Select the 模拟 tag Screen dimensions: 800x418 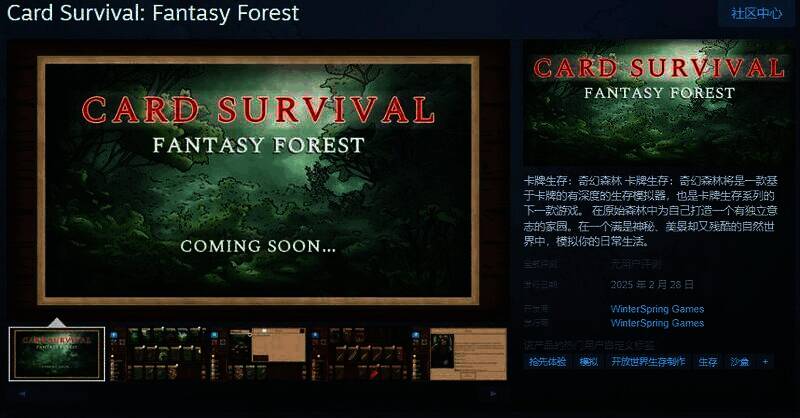tap(589, 361)
